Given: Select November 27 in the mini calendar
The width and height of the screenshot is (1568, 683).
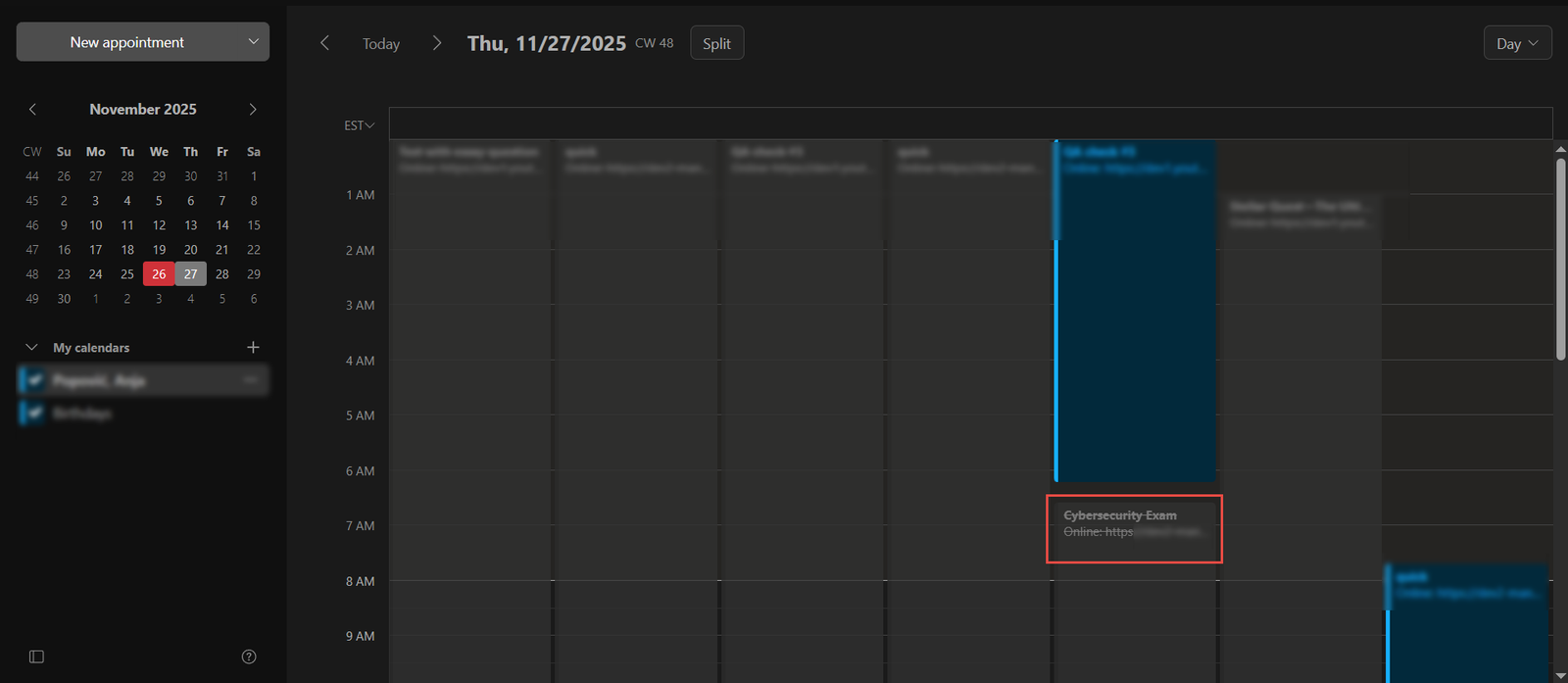Looking at the screenshot, I should (190, 274).
